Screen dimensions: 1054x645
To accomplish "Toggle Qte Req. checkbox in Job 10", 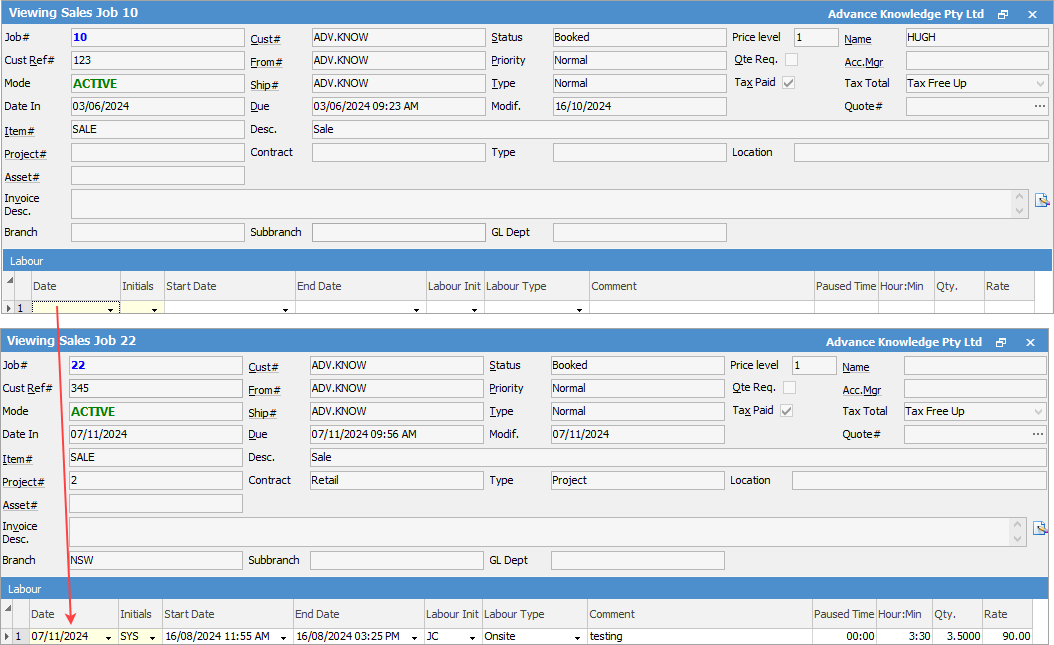I will point(791,60).
